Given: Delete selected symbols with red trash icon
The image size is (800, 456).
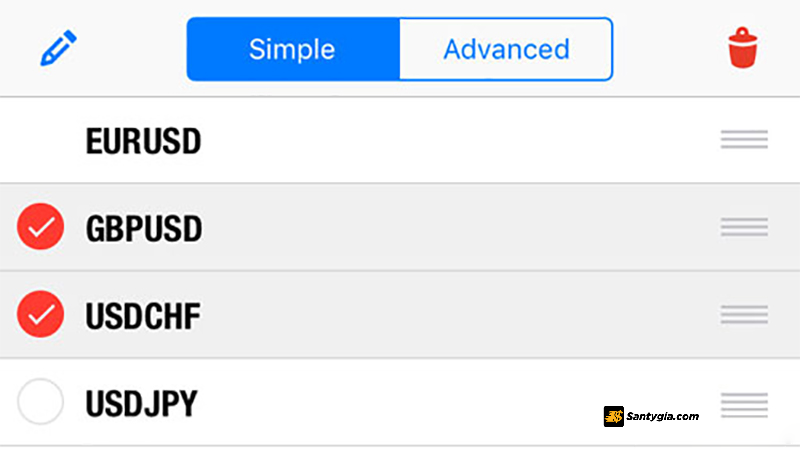Looking at the screenshot, I should click(x=742, y=48).
